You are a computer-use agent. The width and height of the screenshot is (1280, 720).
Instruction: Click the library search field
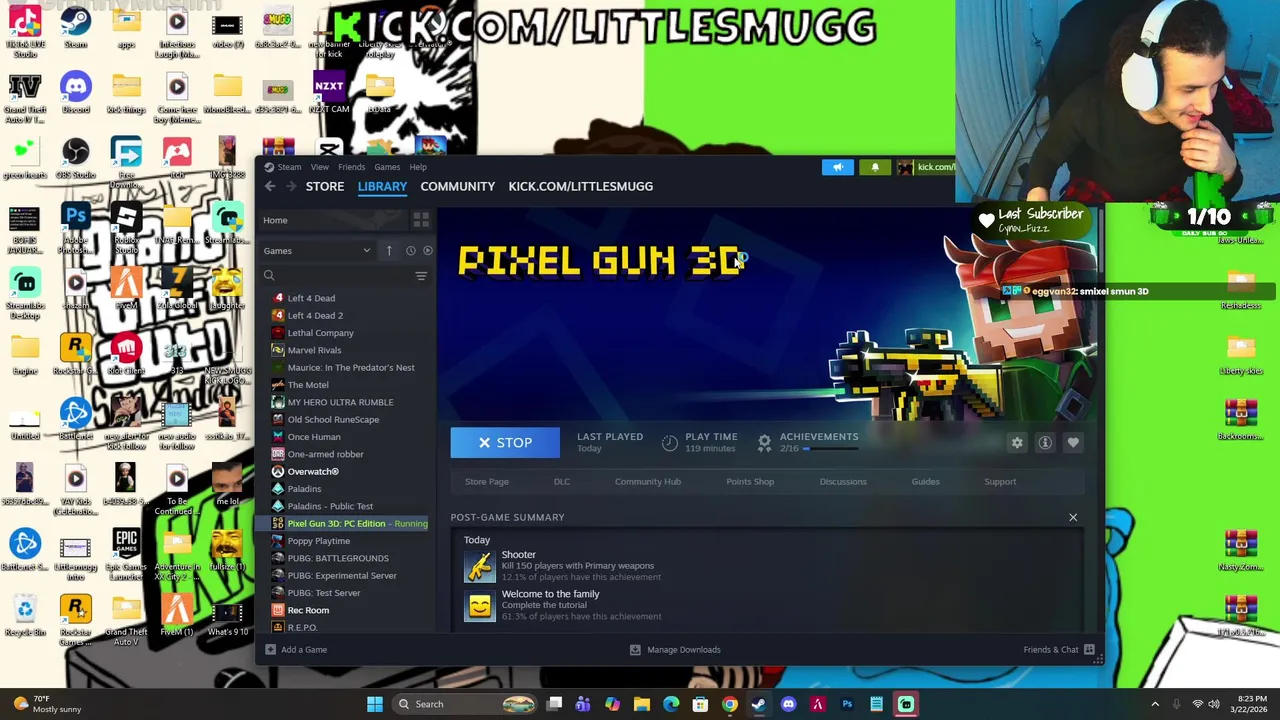(335, 276)
